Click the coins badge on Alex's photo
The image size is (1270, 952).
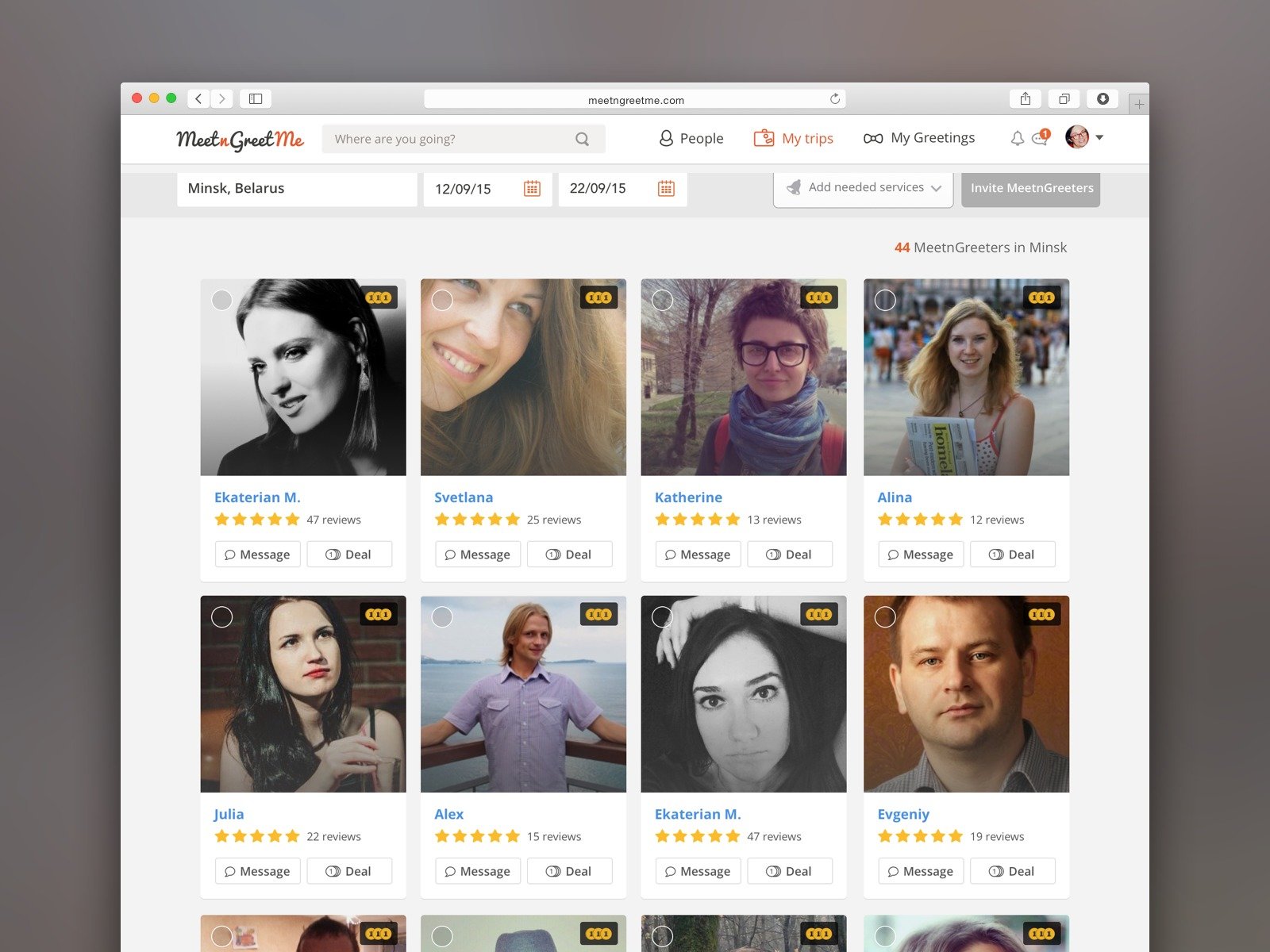[x=598, y=614]
